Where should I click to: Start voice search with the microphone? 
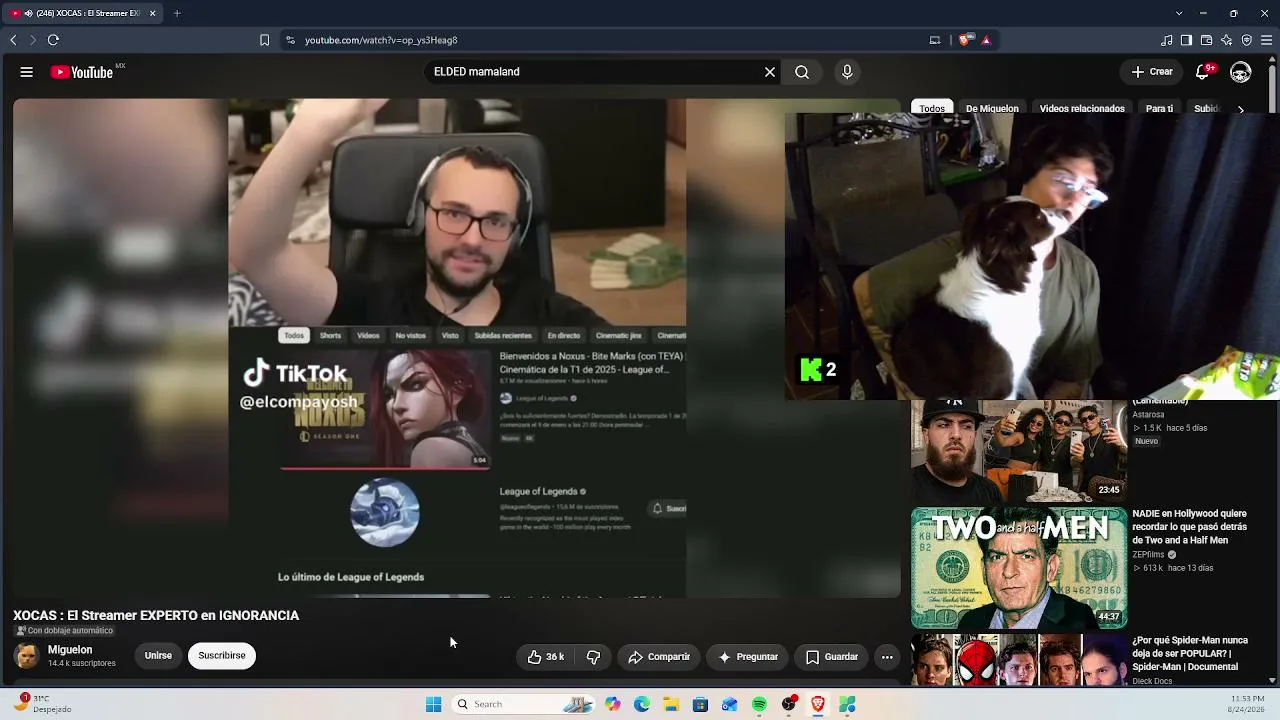click(x=847, y=72)
